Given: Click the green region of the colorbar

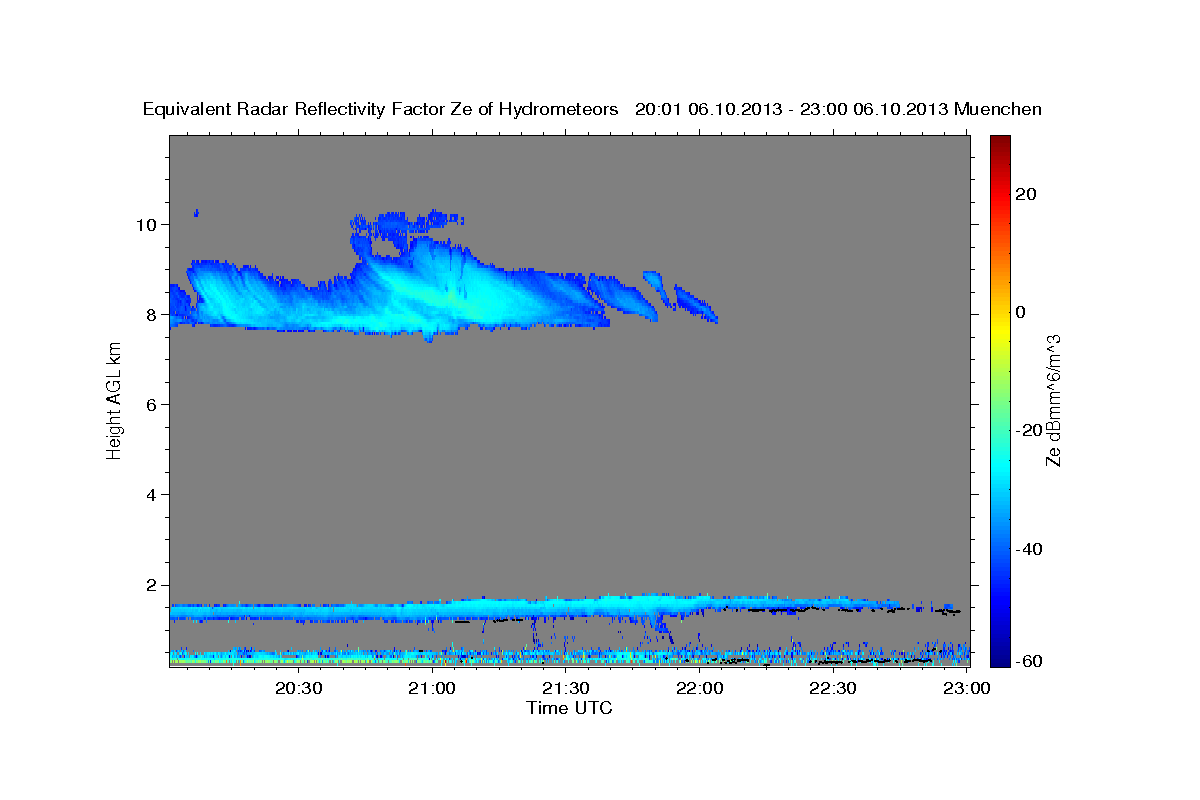Looking at the screenshot, I should tap(1000, 400).
